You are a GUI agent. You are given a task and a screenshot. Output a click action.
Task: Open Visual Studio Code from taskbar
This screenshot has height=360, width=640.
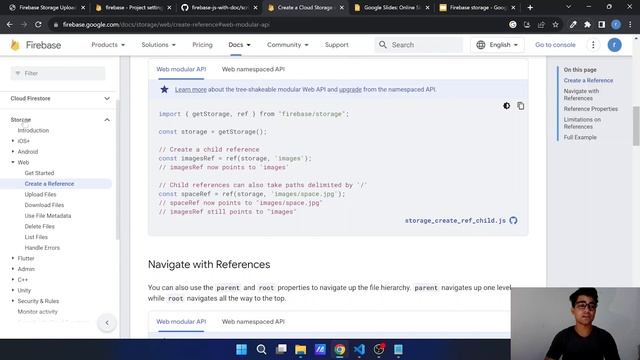point(359,349)
